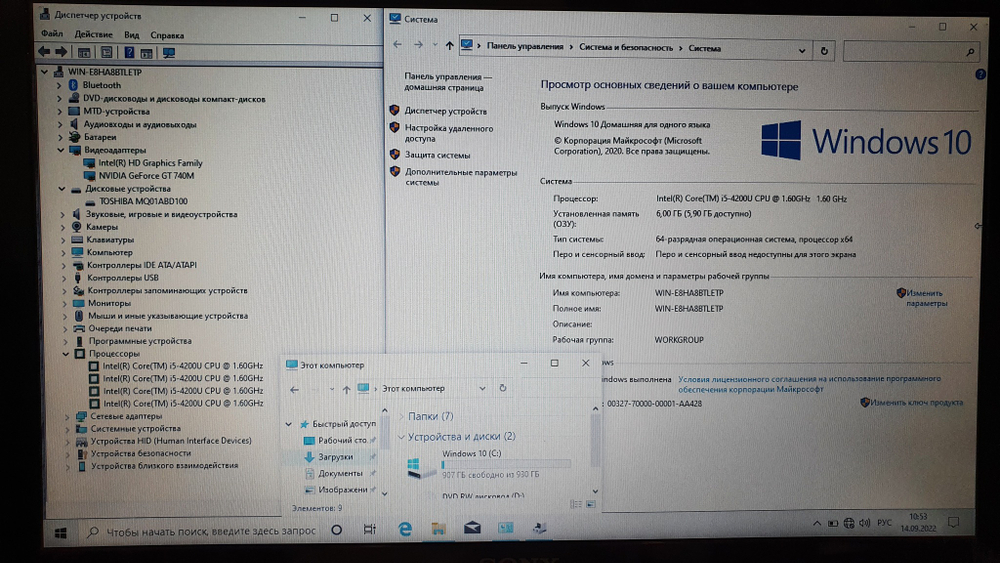This screenshot has width=1000, height=563.
Task: Open Диспетчер устройств link in System window
Action: coord(445,111)
